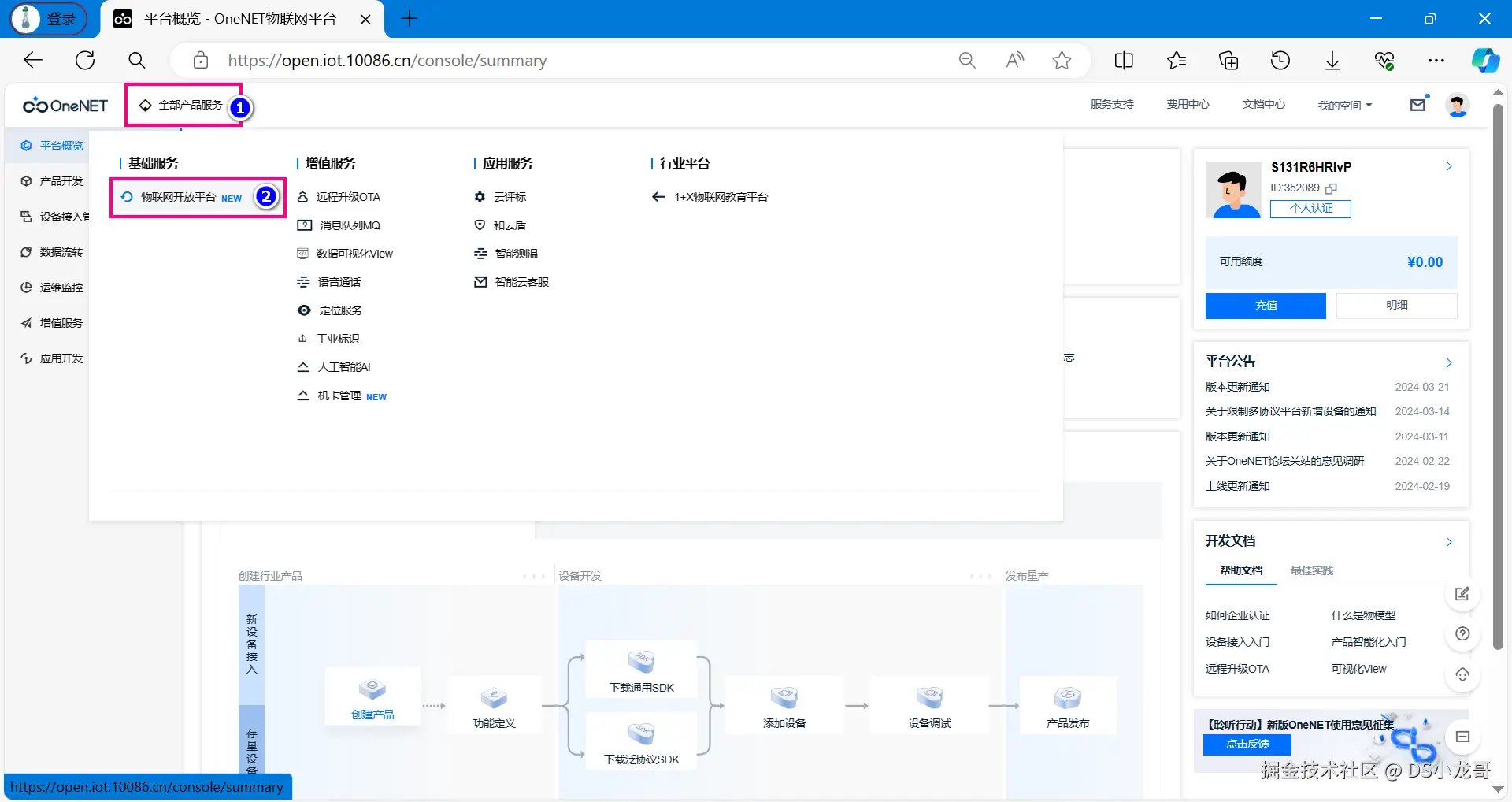The image size is (1512, 802).
Task: Expand 开发文档 arrow
Action: click(1449, 542)
